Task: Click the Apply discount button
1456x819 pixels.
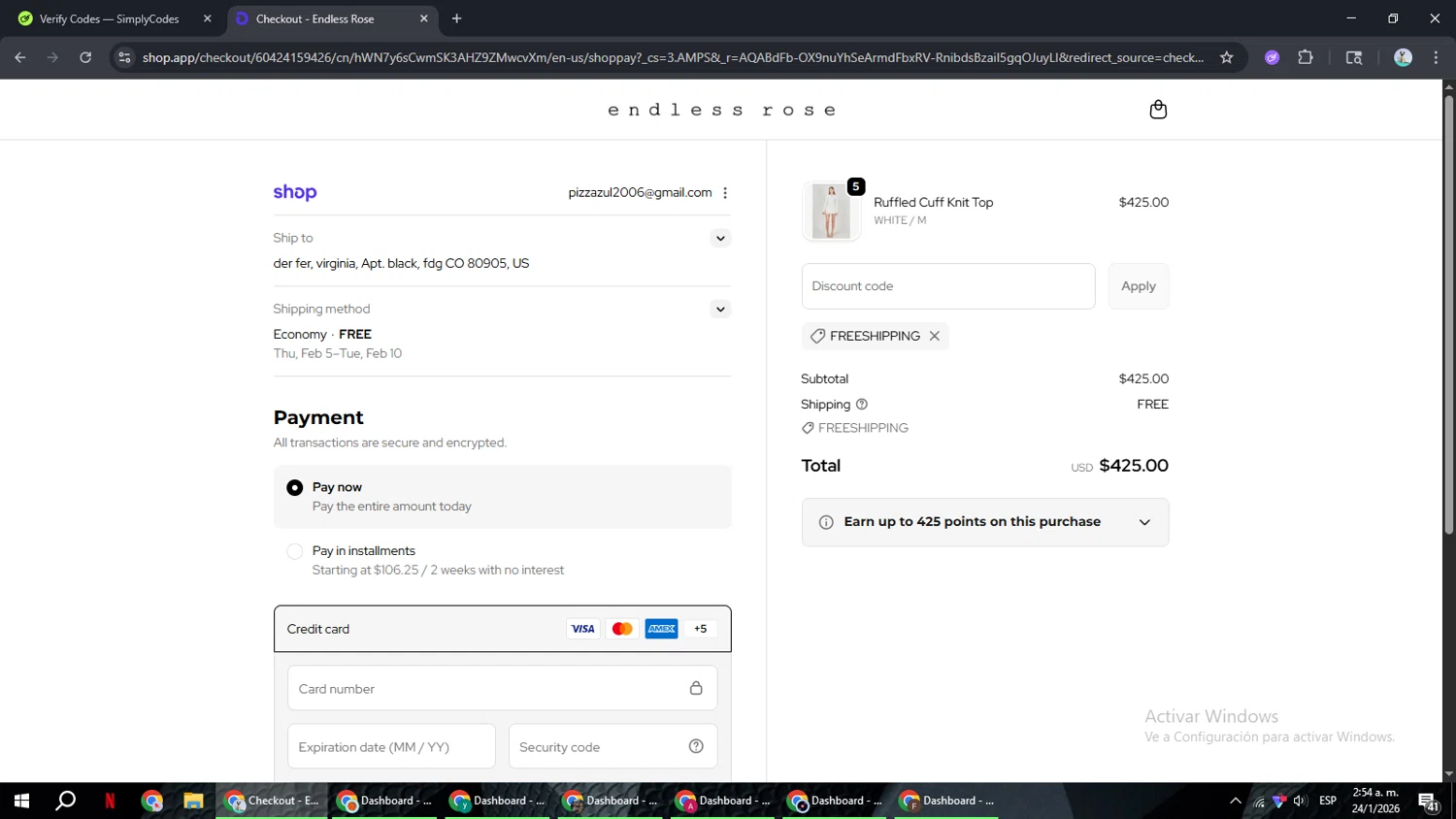Action: tap(1139, 286)
